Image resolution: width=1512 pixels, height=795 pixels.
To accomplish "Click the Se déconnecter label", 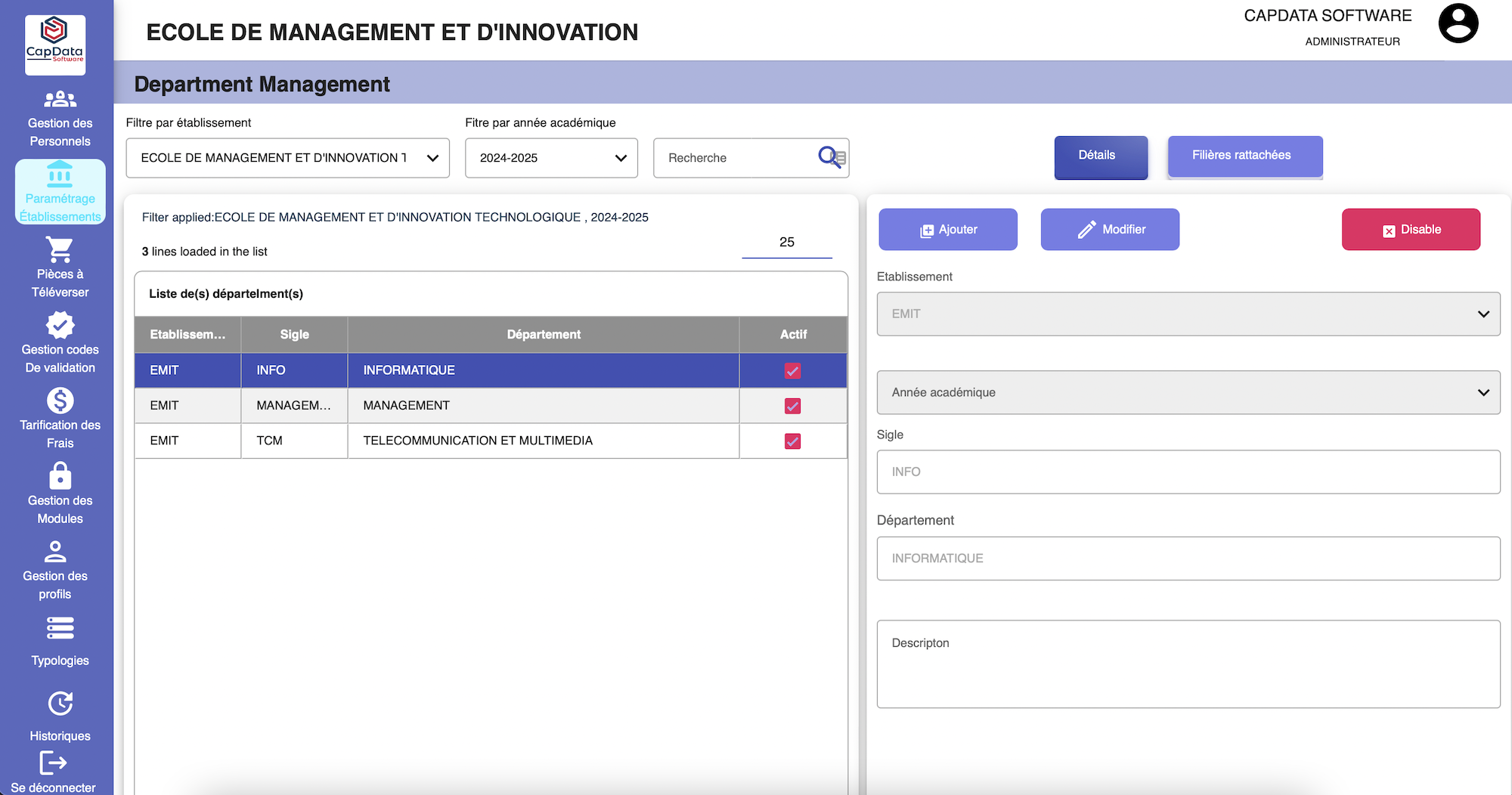I will pyautogui.click(x=53, y=787).
